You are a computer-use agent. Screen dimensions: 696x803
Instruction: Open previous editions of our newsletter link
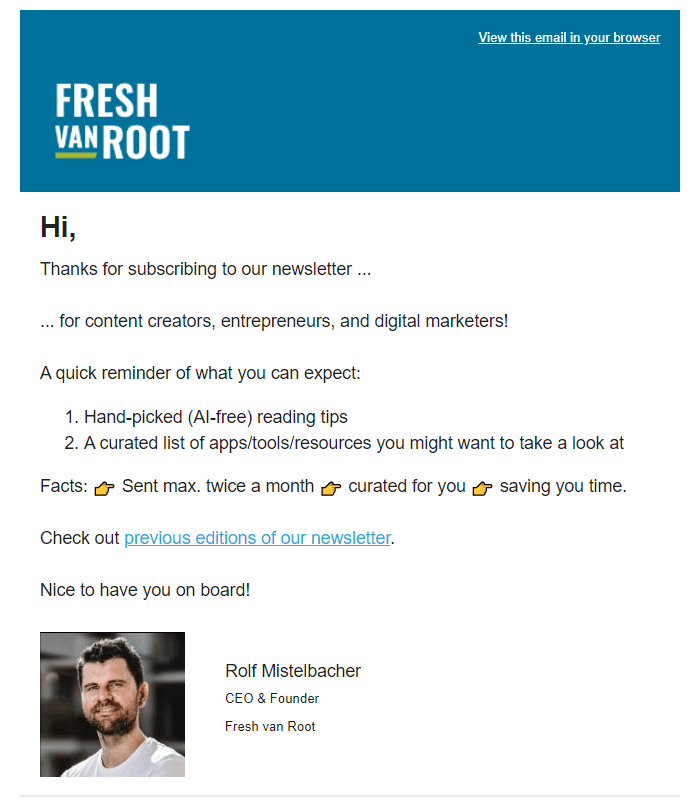pos(257,538)
